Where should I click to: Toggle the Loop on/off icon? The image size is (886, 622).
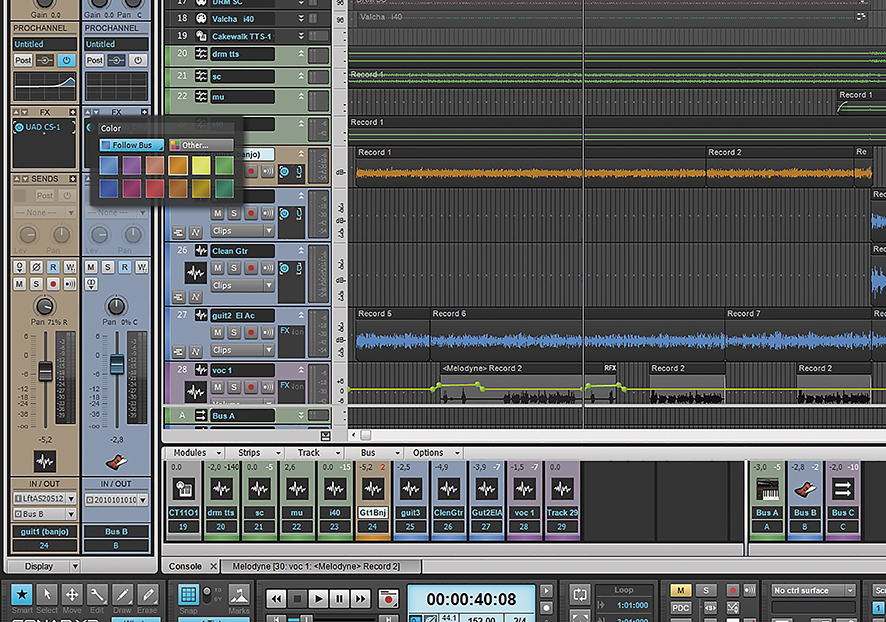(580, 594)
